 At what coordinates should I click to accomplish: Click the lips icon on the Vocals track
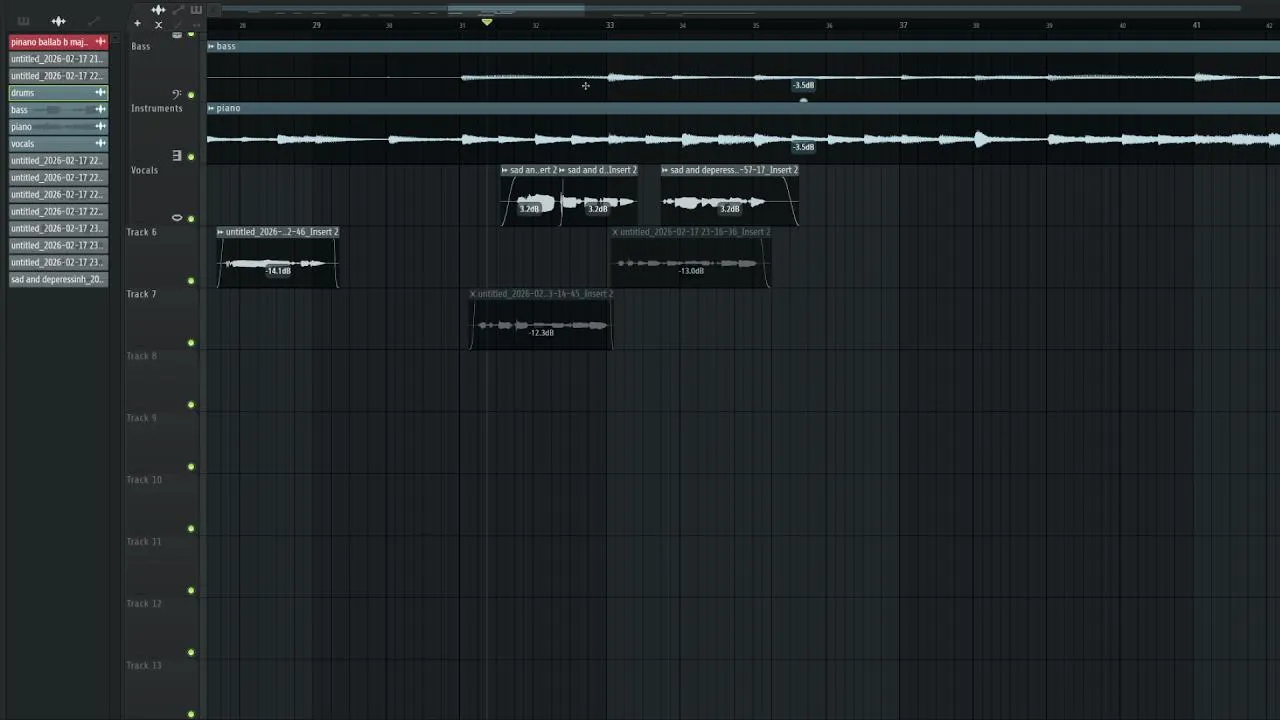177,218
